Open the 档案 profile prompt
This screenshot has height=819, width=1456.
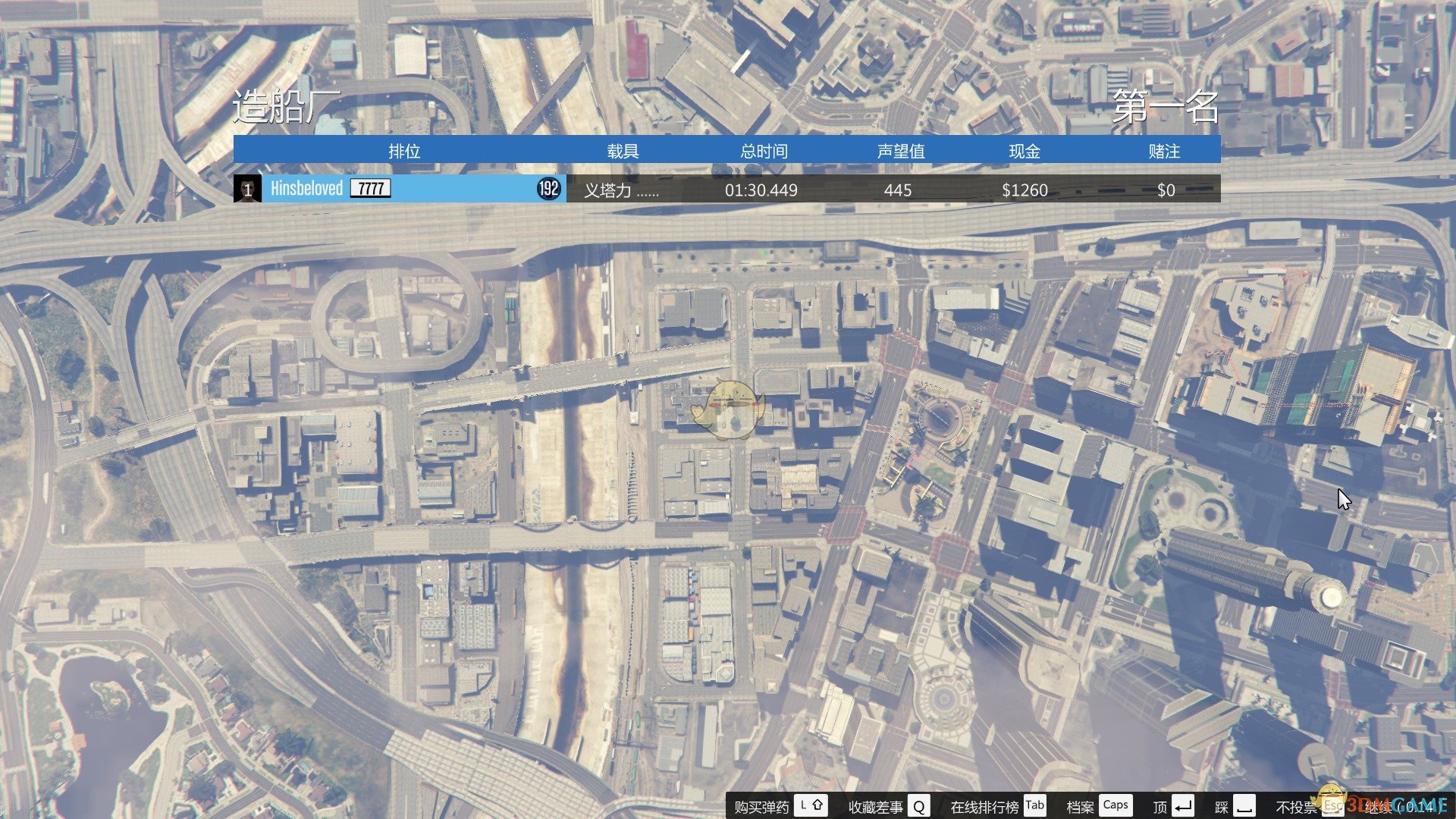pyautogui.click(x=1080, y=807)
